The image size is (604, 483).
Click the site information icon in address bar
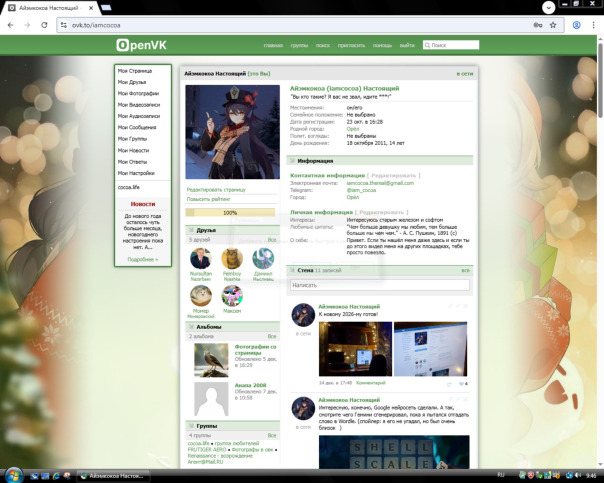(x=64, y=25)
